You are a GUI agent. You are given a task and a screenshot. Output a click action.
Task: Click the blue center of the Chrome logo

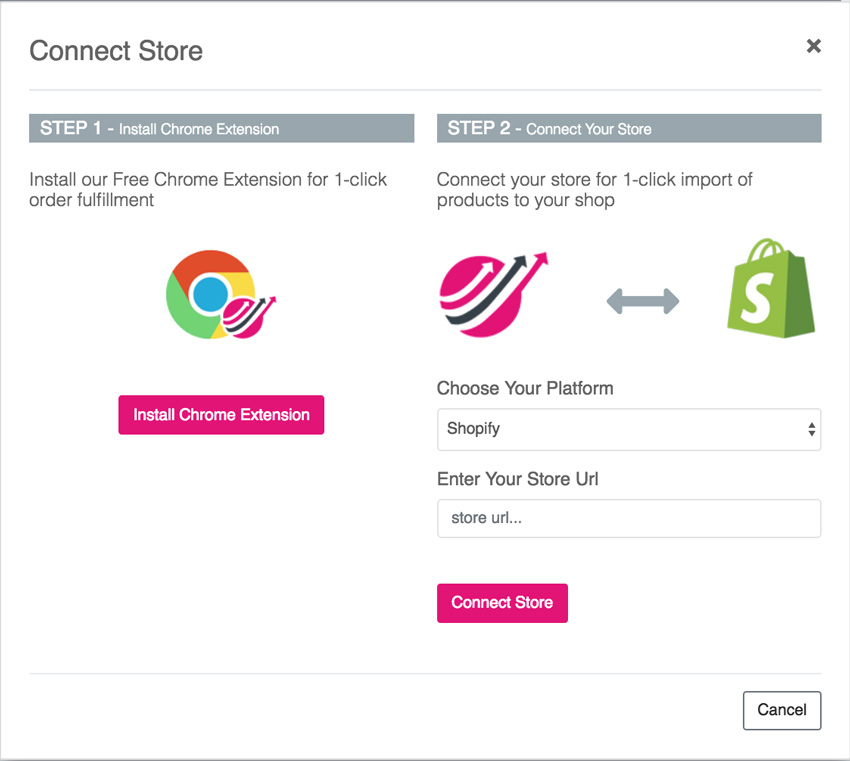tap(210, 293)
